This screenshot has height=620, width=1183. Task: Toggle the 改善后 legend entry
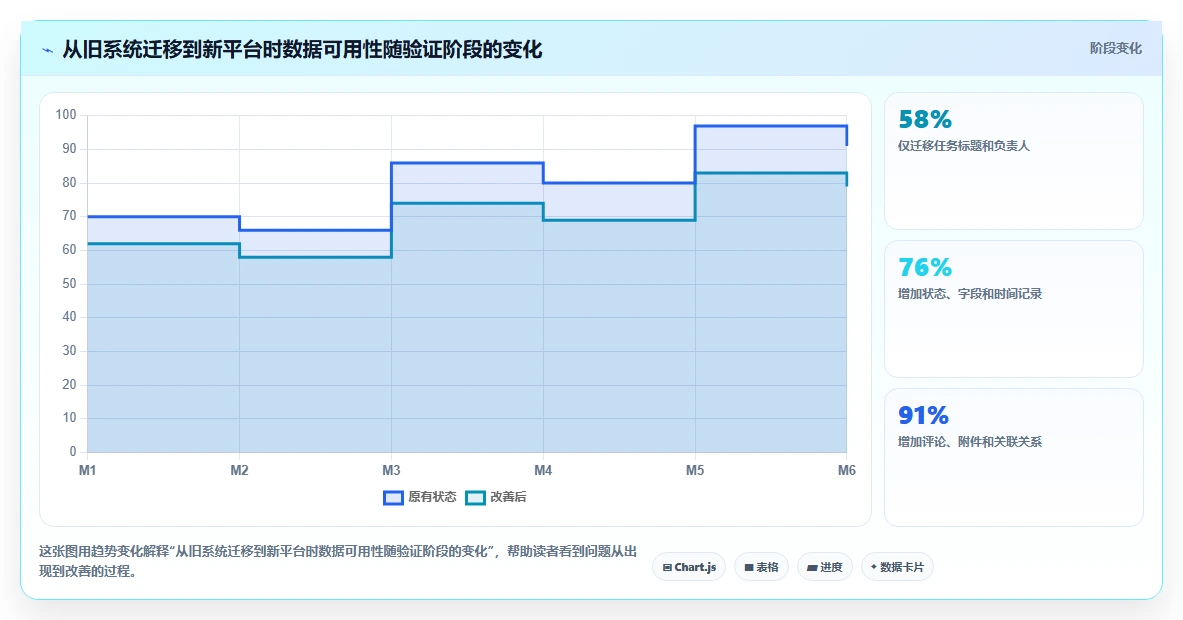[x=496, y=497]
